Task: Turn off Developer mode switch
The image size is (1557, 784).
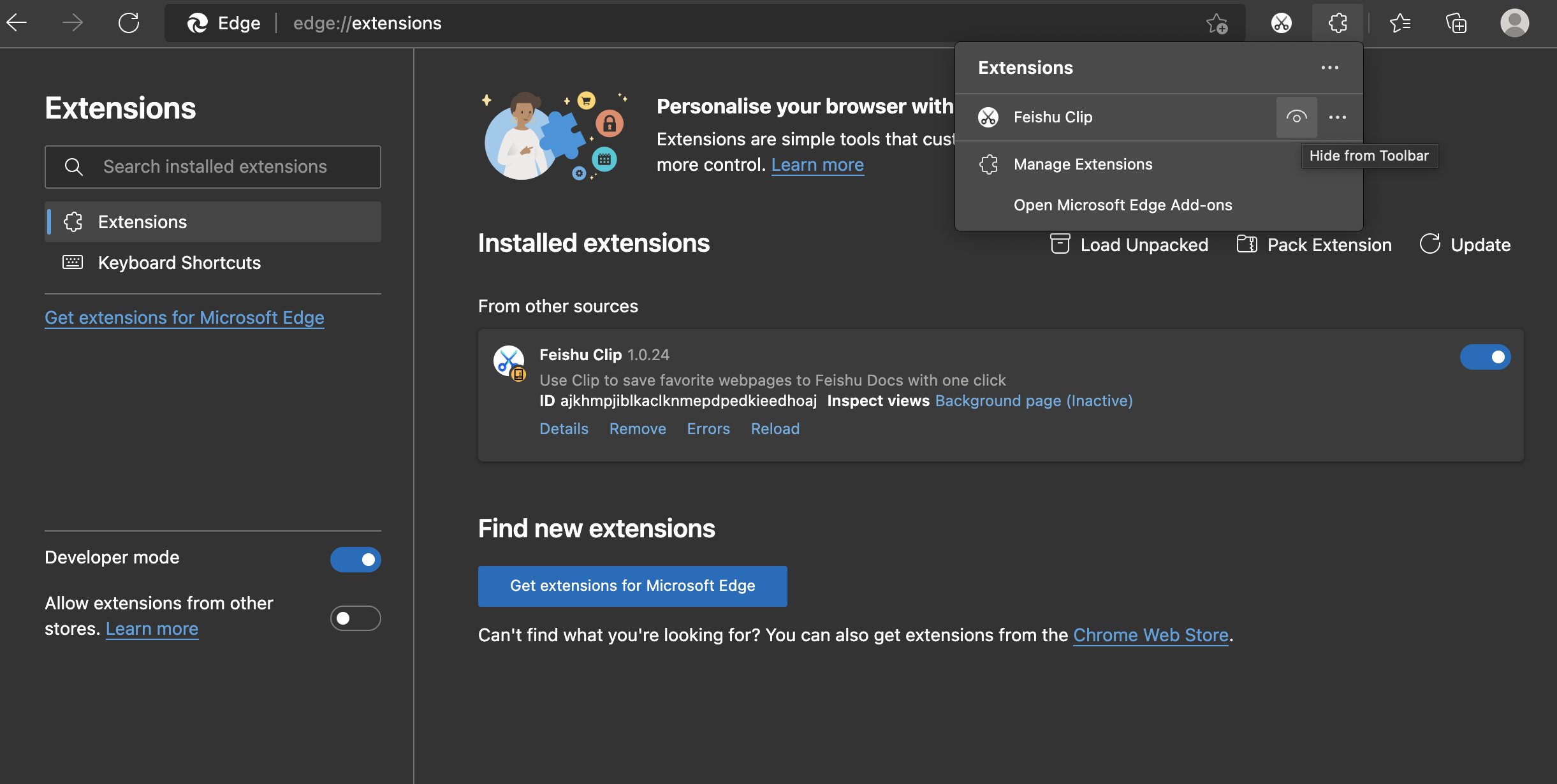Action: point(356,560)
